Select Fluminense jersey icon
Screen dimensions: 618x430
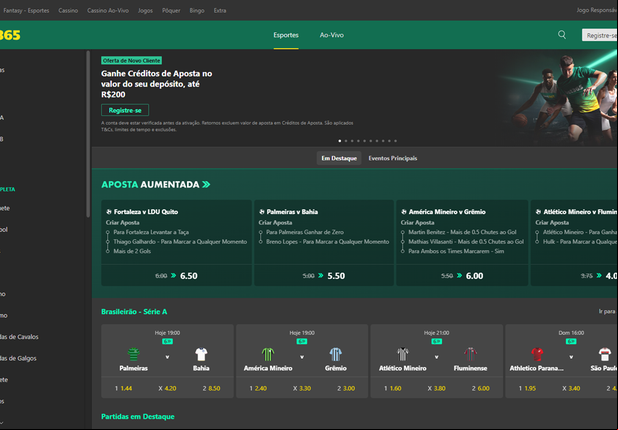(470, 354)
